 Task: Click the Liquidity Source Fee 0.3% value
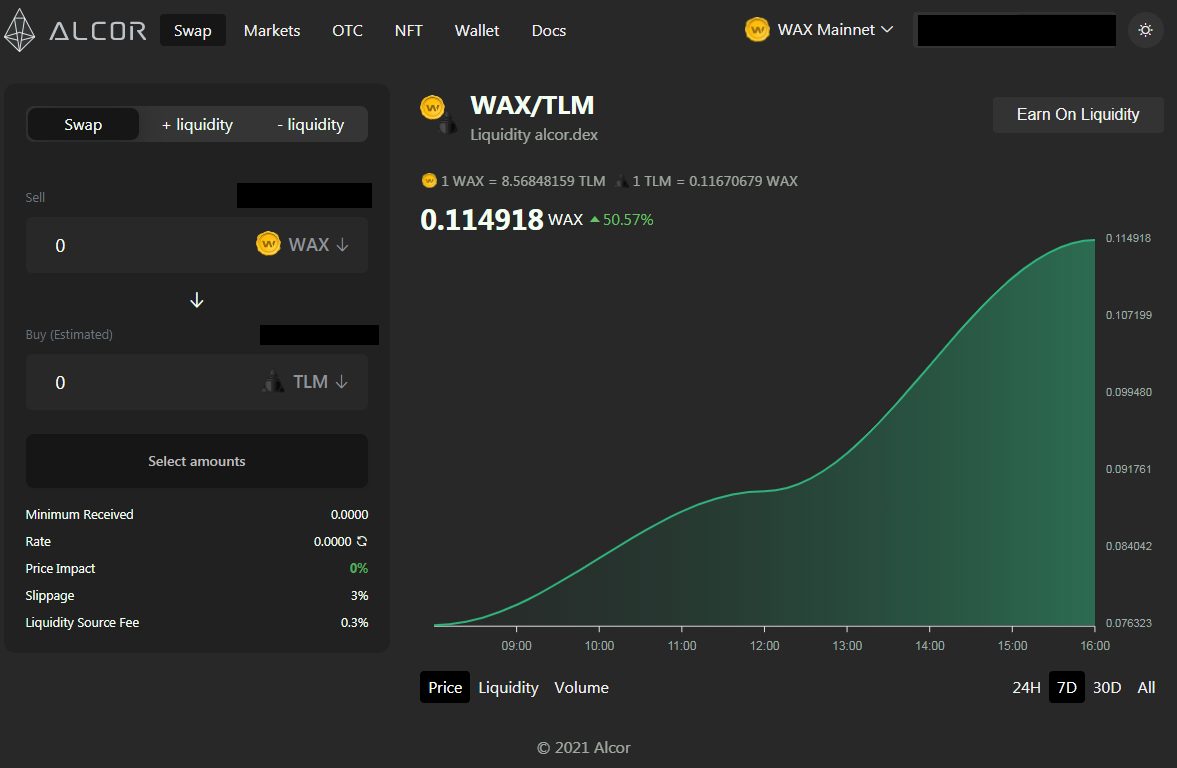(354, 622)
